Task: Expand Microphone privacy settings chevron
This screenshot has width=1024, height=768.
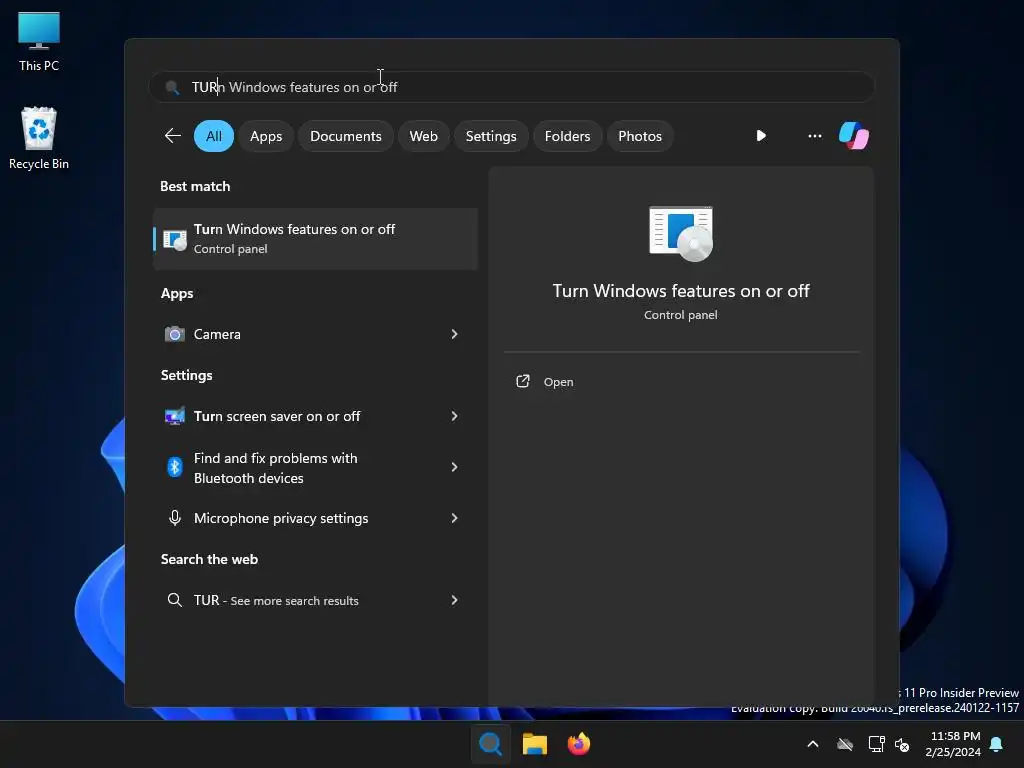Action: [x=455, y=518]
